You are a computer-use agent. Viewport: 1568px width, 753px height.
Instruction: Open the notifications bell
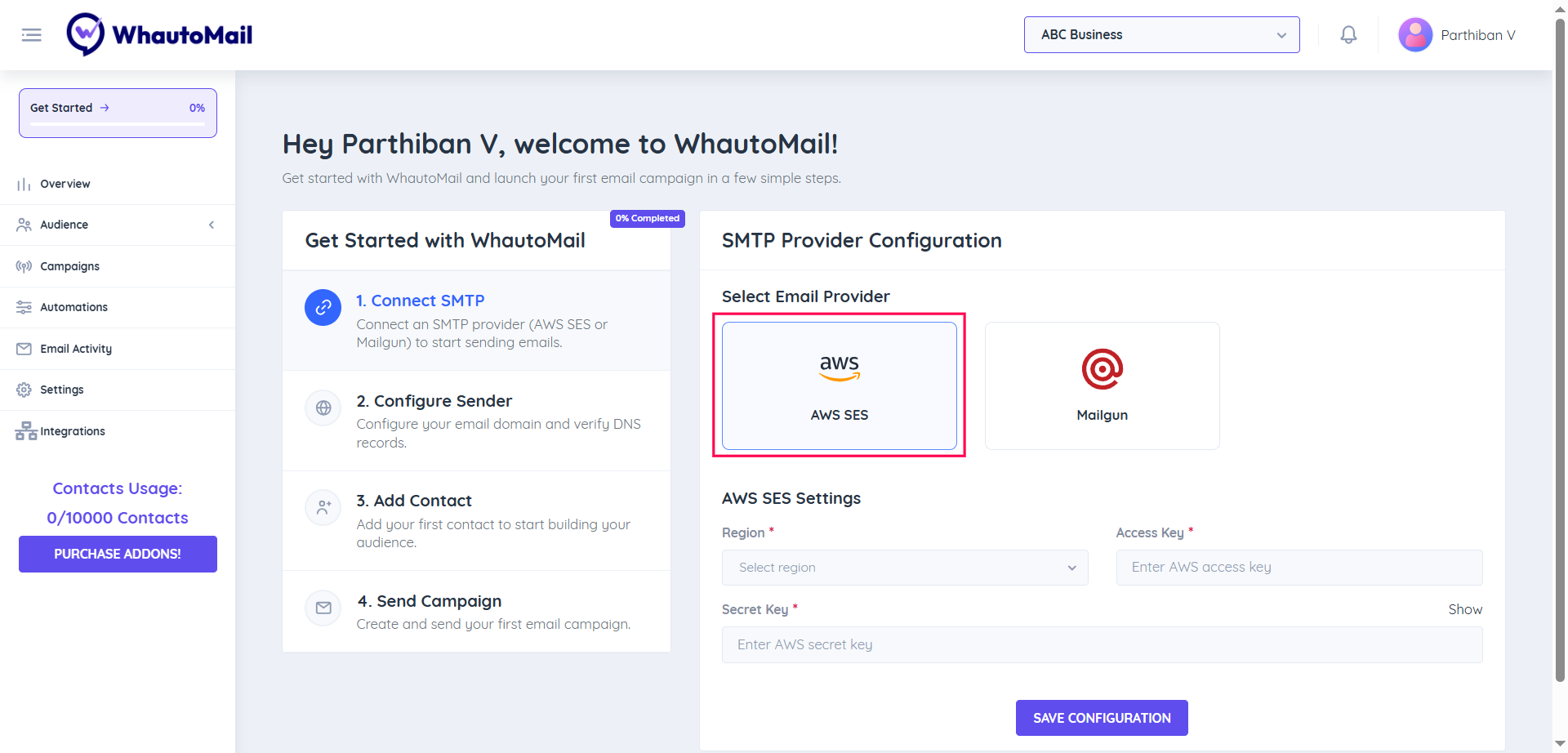[1348, 35]
